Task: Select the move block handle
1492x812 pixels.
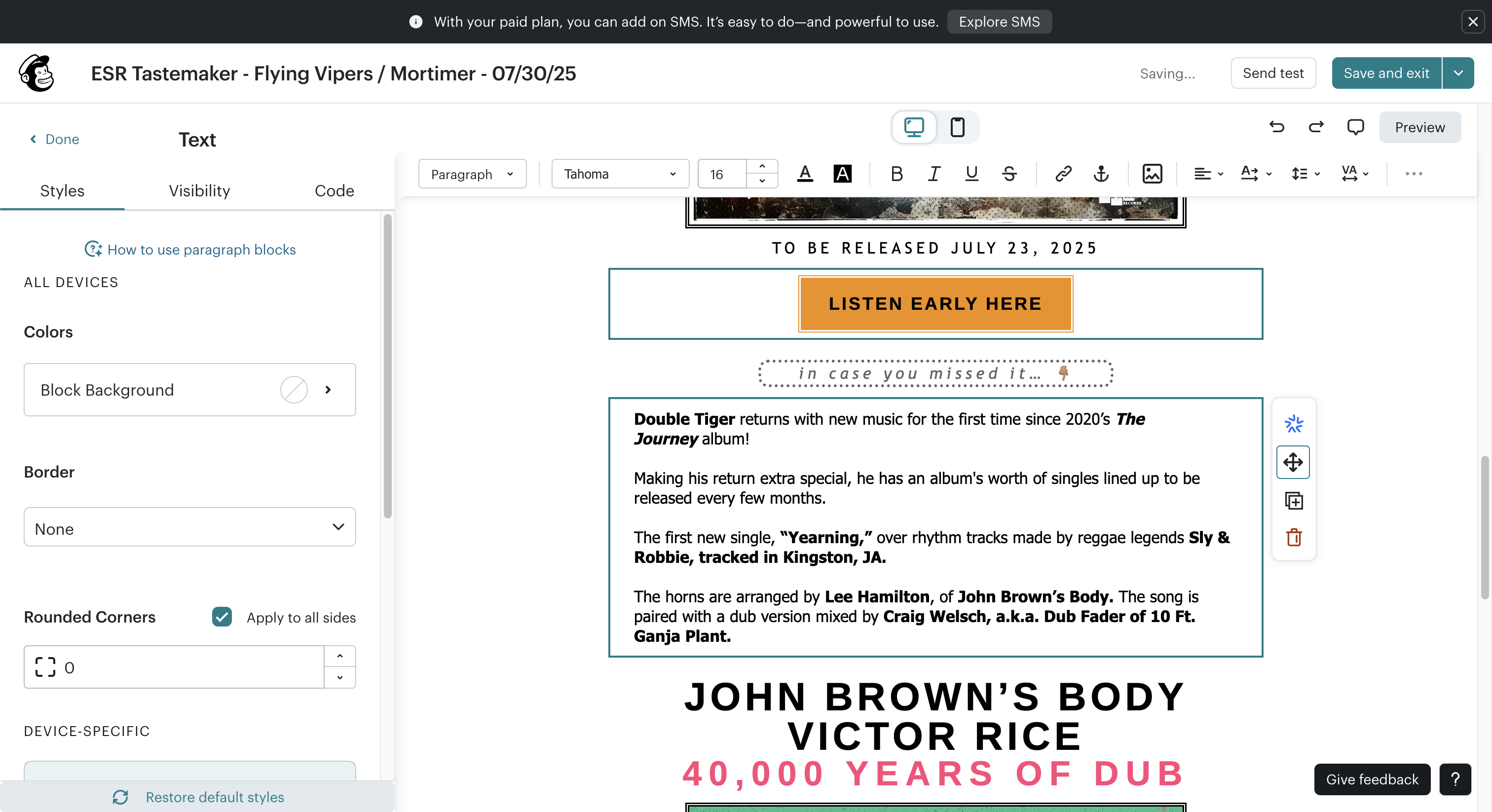Action: click(x=1293, y=462)
